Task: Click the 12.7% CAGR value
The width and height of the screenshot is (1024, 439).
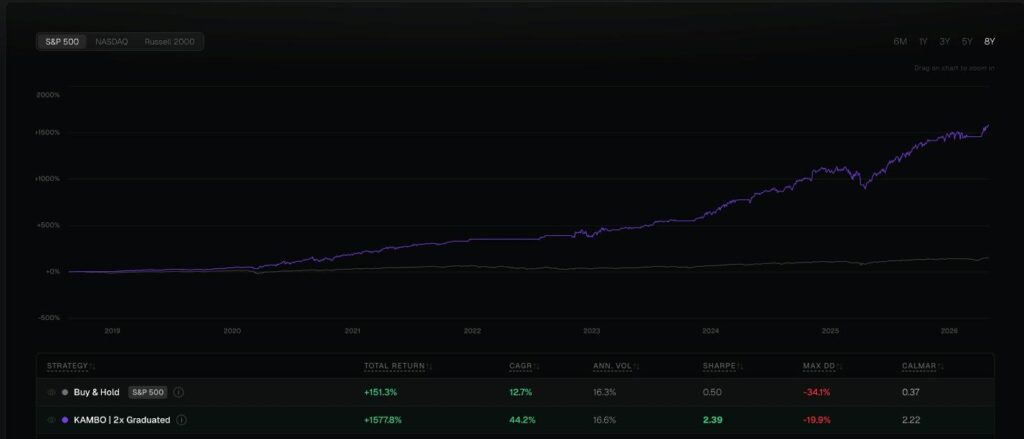Action: 520,393
